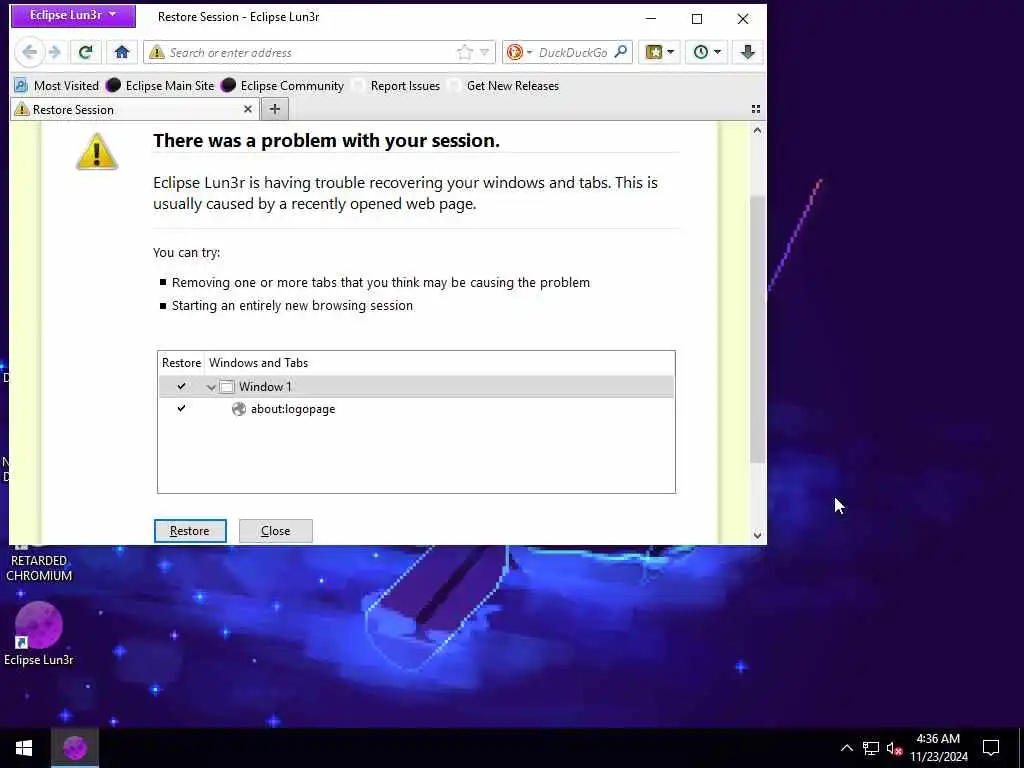1024x768 pixels.
Task: Reload the page with the refresh icon
Action: tap(86, 52)
